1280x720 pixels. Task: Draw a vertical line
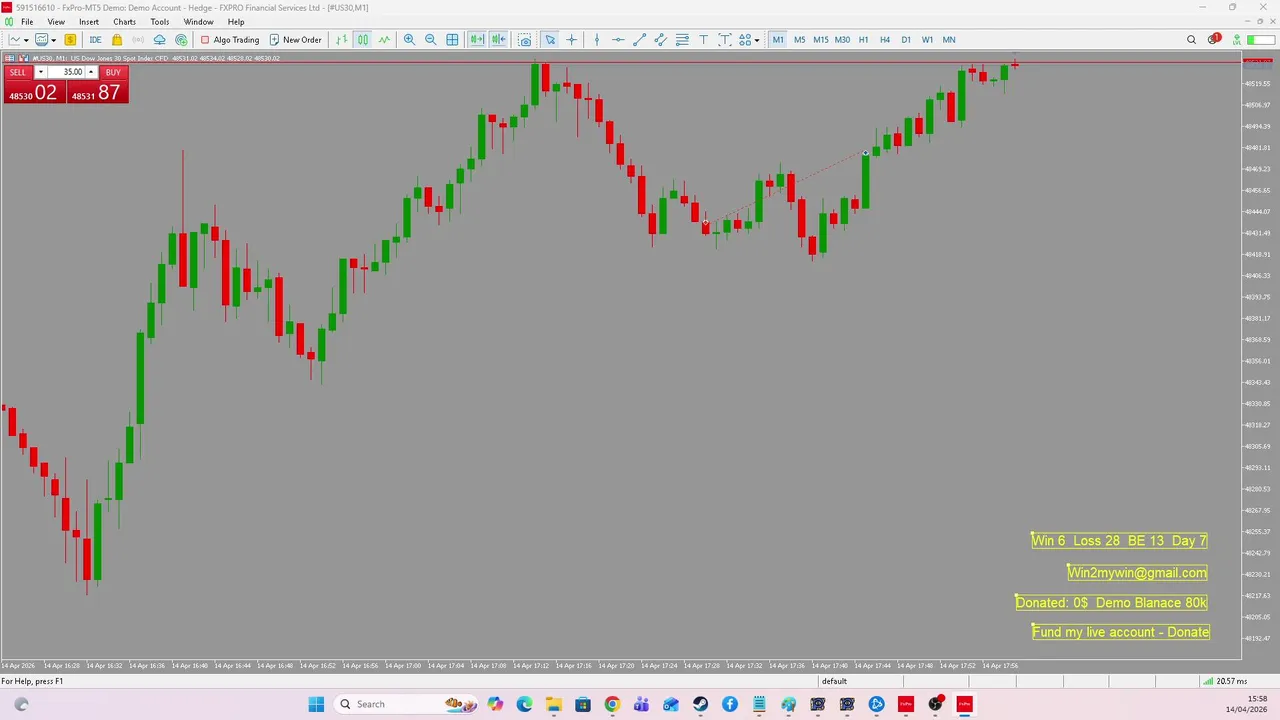(x=597, y=40)
